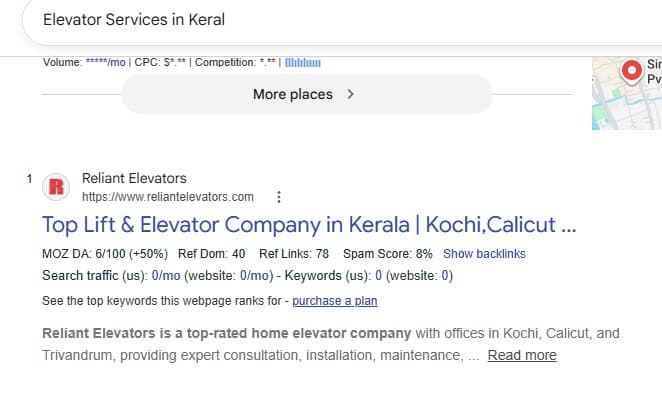Click the arrow chevron in More places

coord(350,94)
